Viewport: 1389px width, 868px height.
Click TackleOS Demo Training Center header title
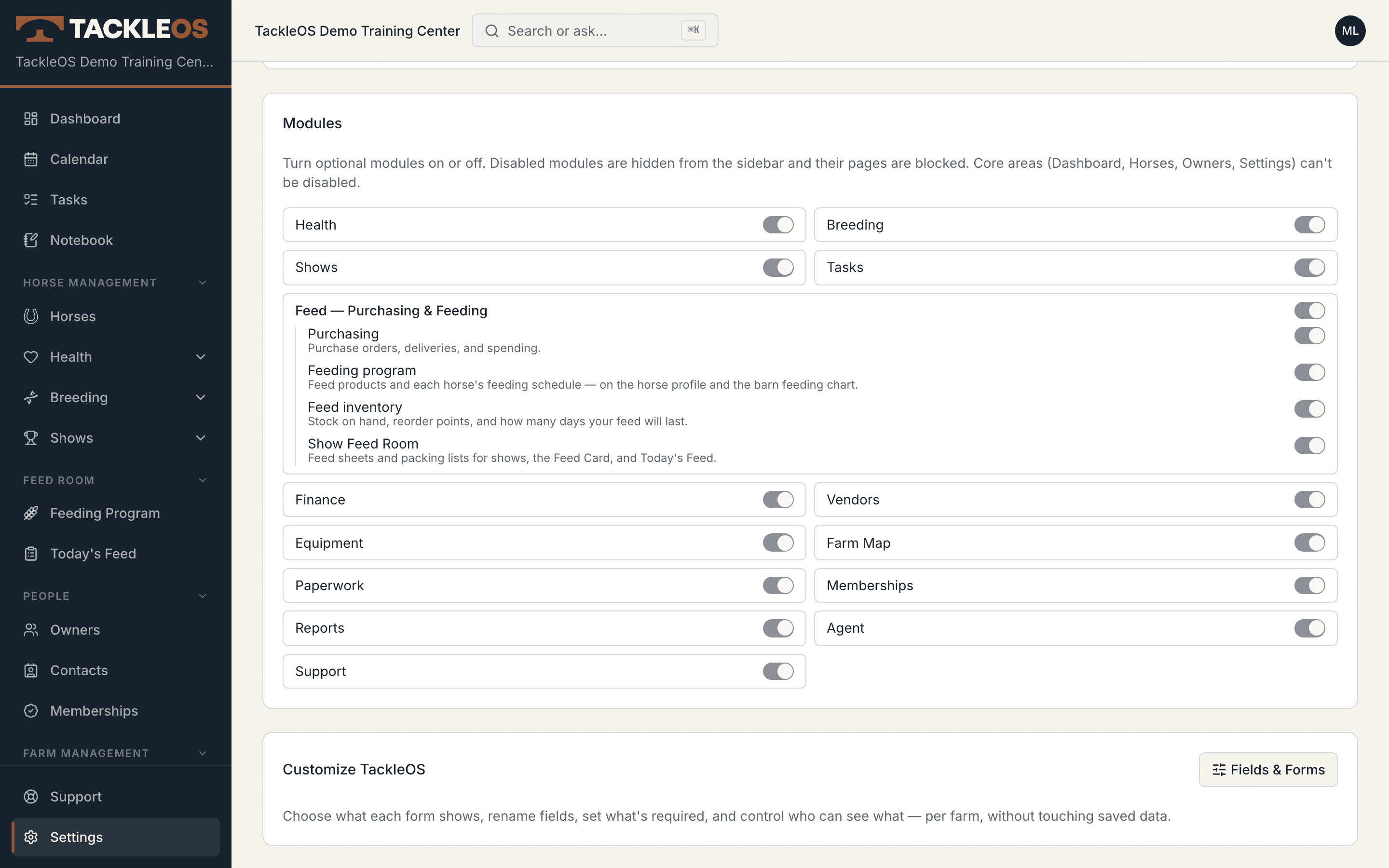point(357,31)
